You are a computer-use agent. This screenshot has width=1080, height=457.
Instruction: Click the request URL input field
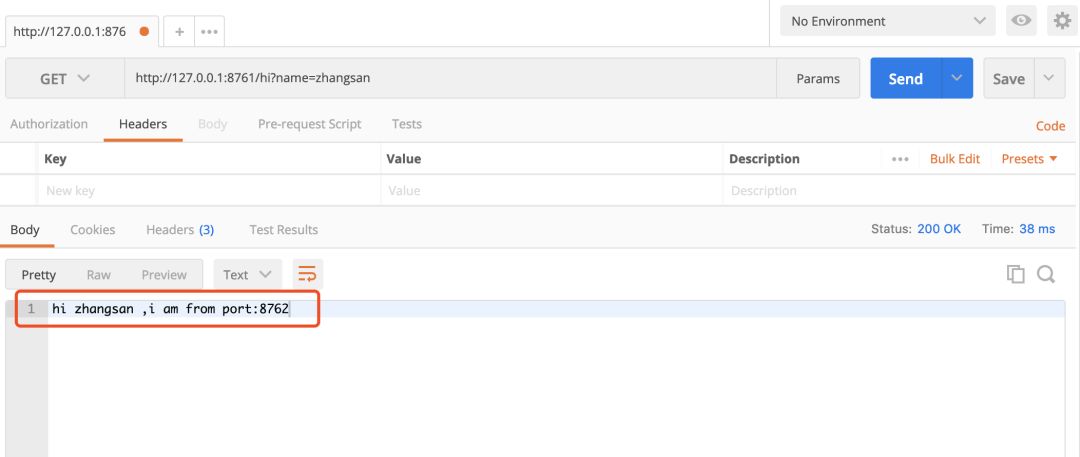pyautogui.click(x=450, y=78)
